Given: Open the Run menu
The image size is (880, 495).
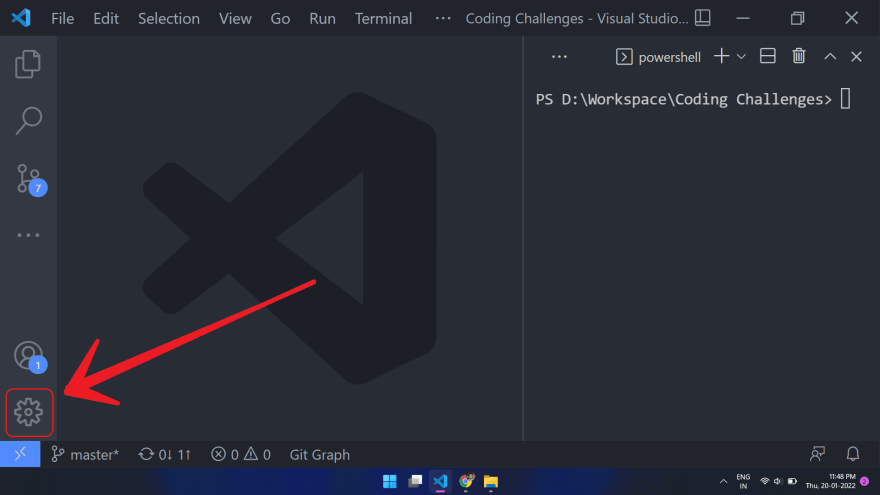Looking at the screenshot, I should (x=322, y=19).
